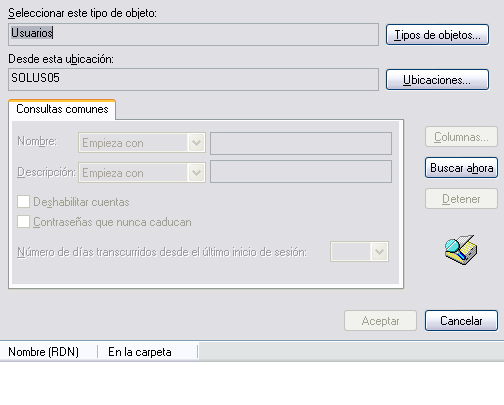Click the SOLUS05 location field
504x405 pixels.
coord(193,79)
